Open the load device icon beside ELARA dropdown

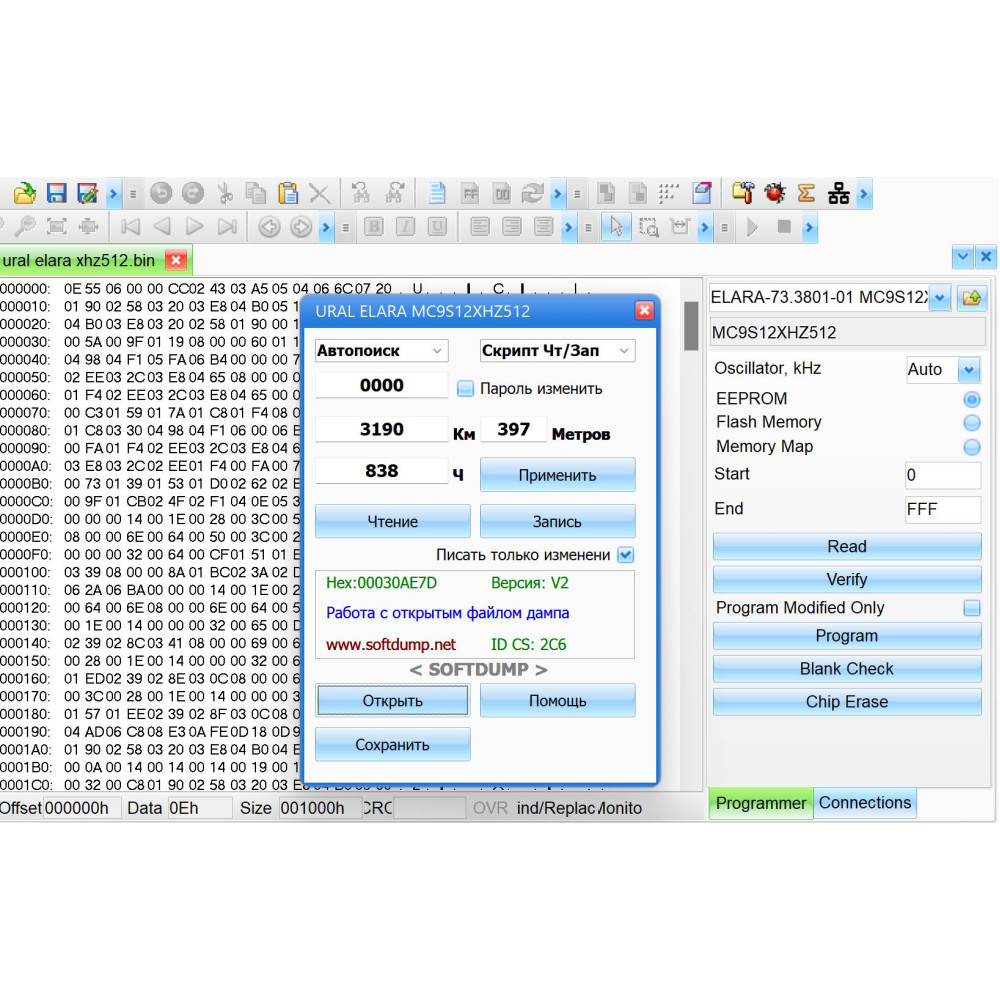[x=971, y=298]
